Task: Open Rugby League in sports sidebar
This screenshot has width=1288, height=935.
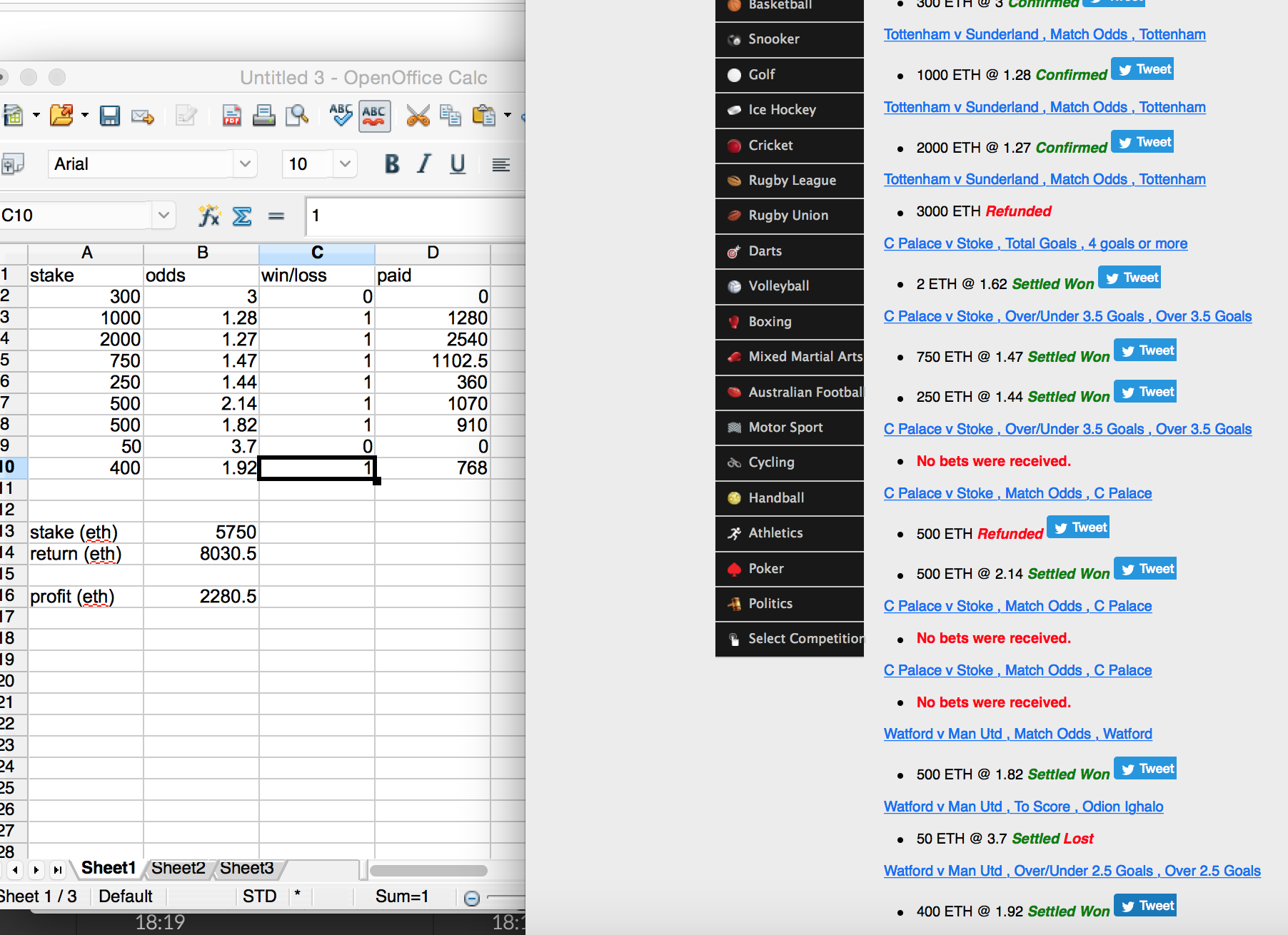Action: tap(790, 181)
